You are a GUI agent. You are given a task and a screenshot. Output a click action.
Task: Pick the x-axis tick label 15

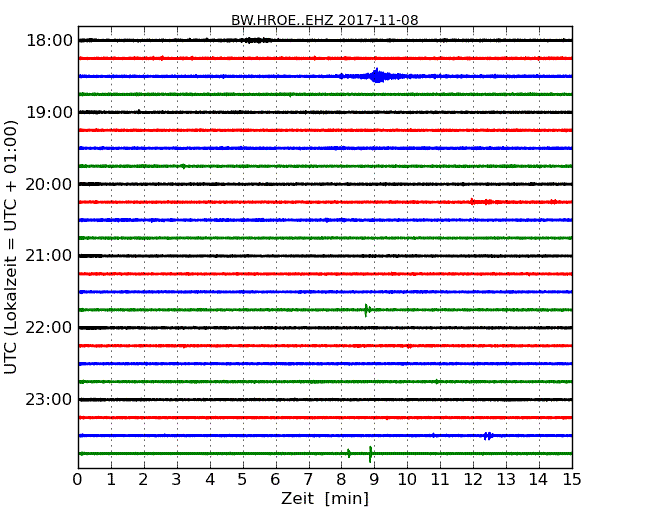pos(572,480)
